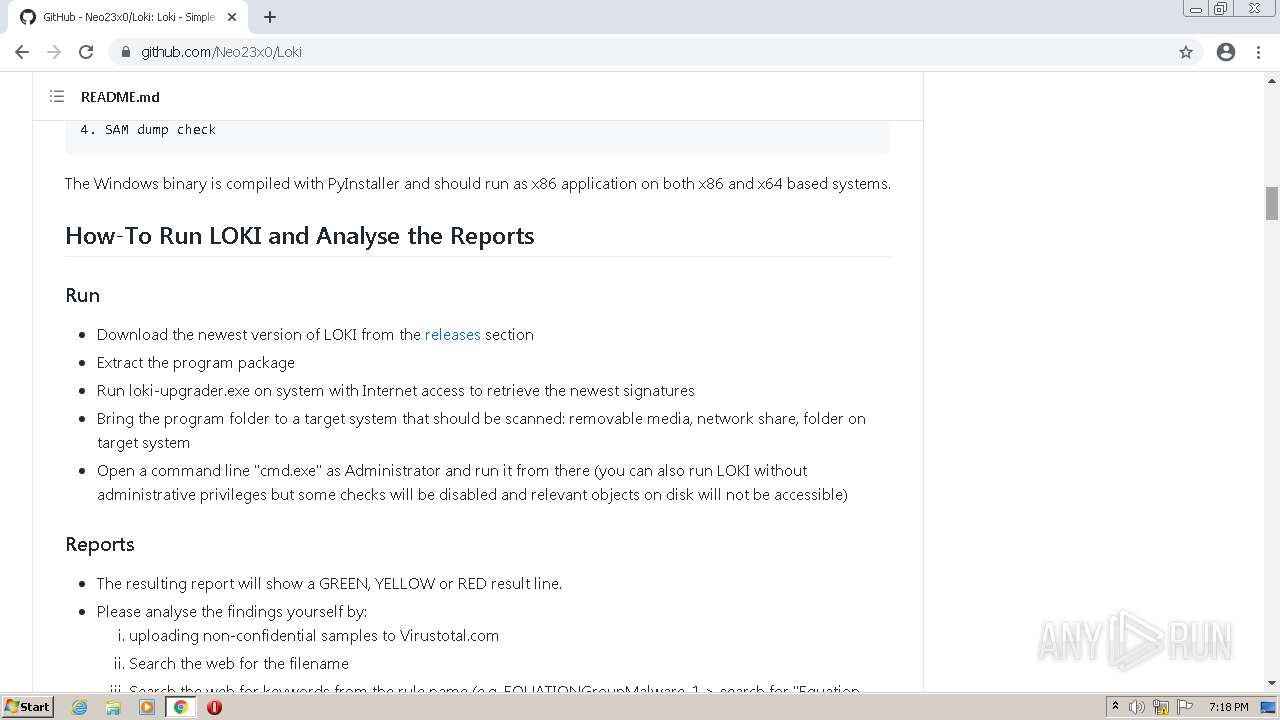Click the README.md header label
The height and width of the screenshot is (720, 1280).
click(120, 97)
